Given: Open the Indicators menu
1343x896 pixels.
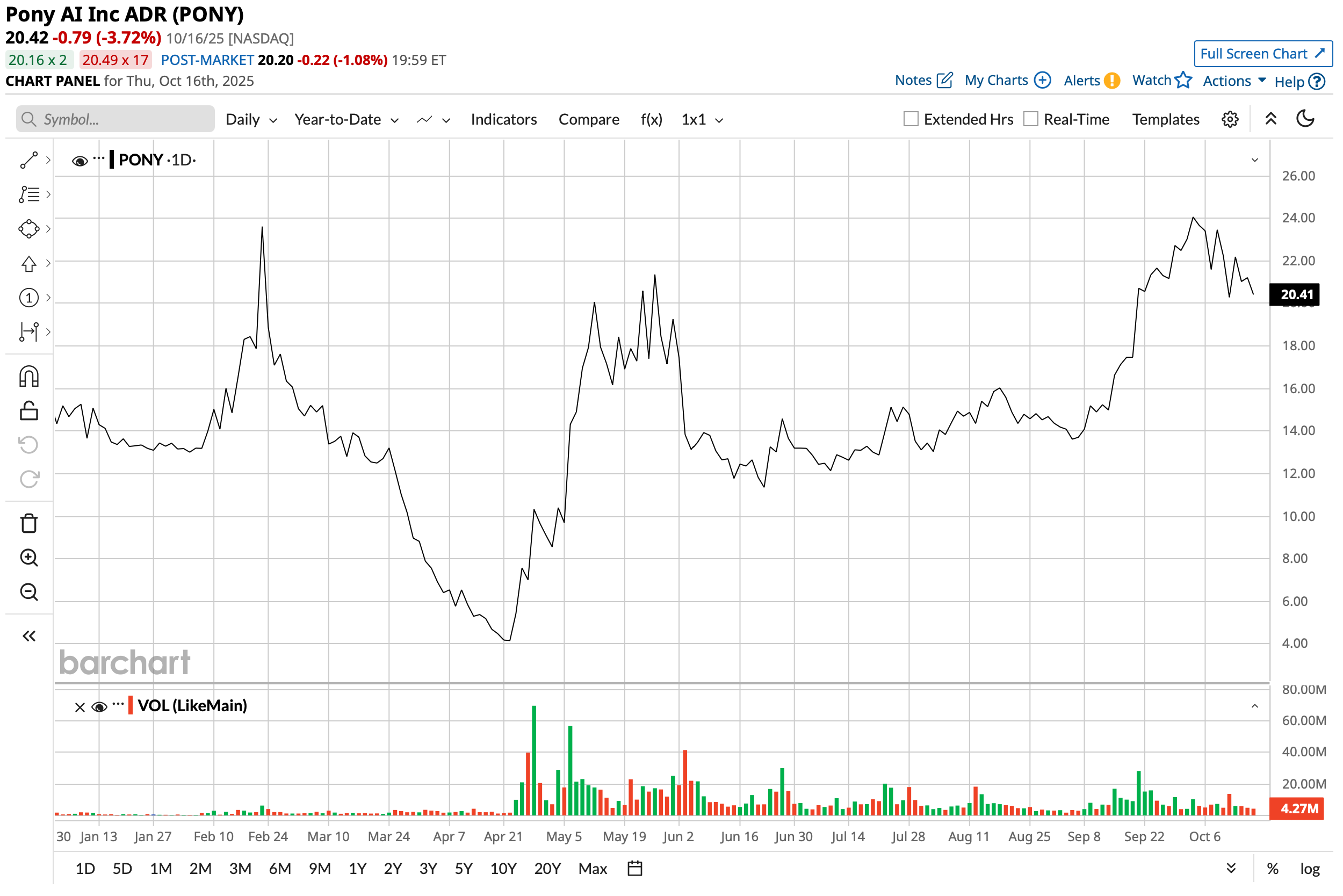Looking at the screenshot, I should point(504,119).
